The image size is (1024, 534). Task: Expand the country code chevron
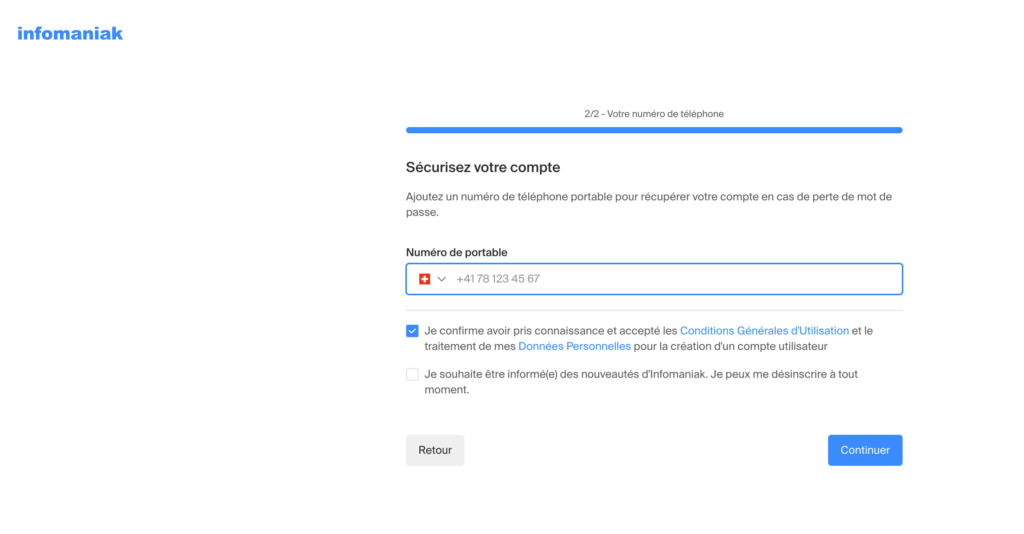click(x=441, y=279)
